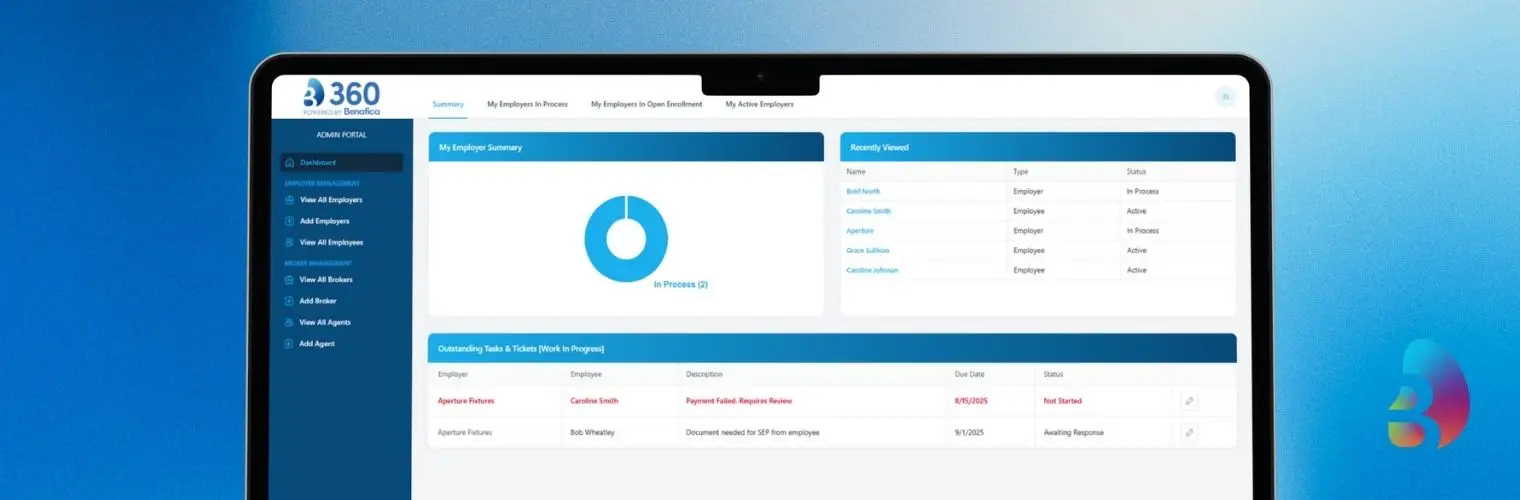This screenshot has width=1520, height=500.
Task: Open the My Employers In Process tab
Action: coord(527,104)
